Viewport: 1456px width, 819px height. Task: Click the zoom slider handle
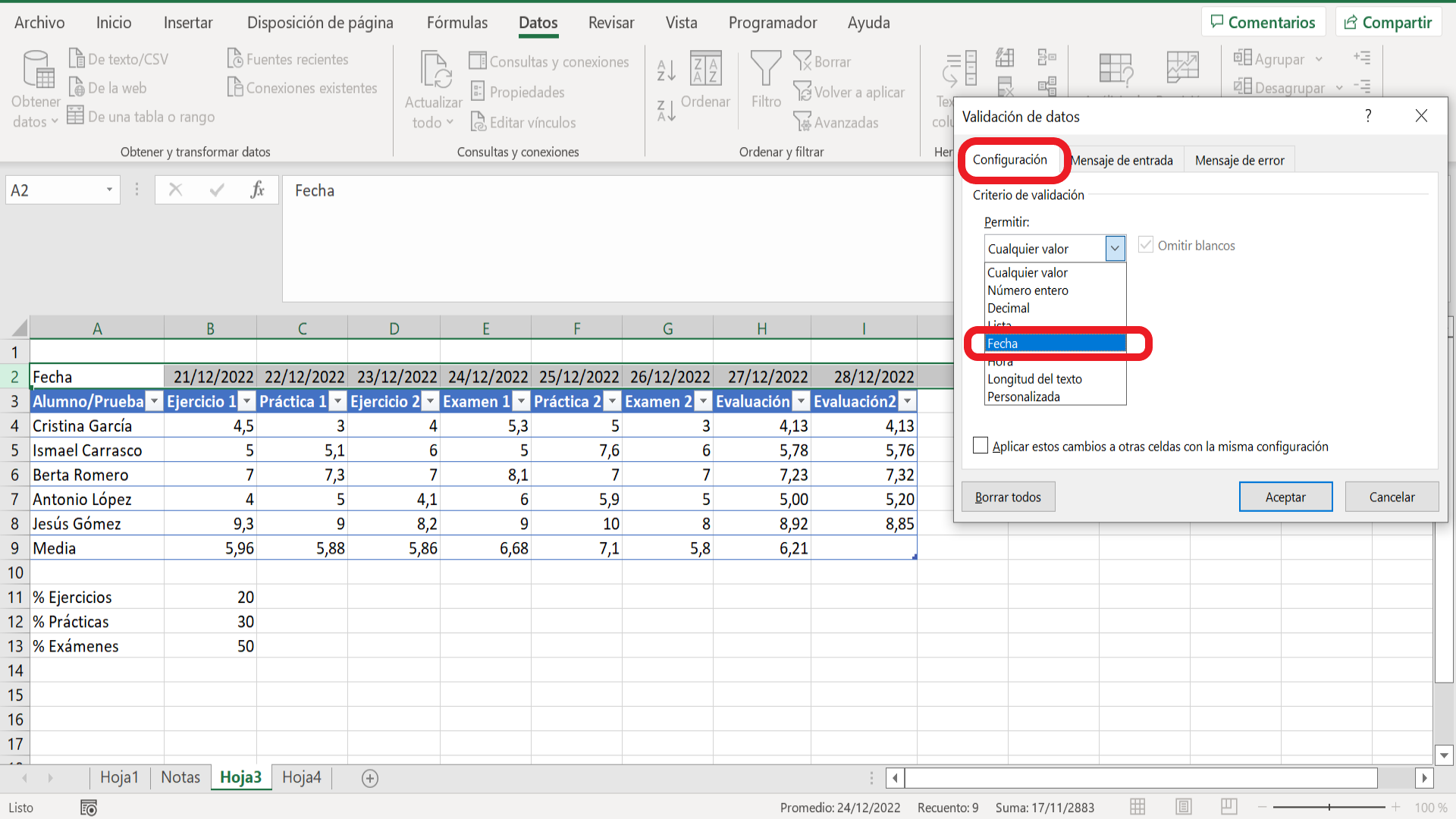click(x=1329, y=807)
